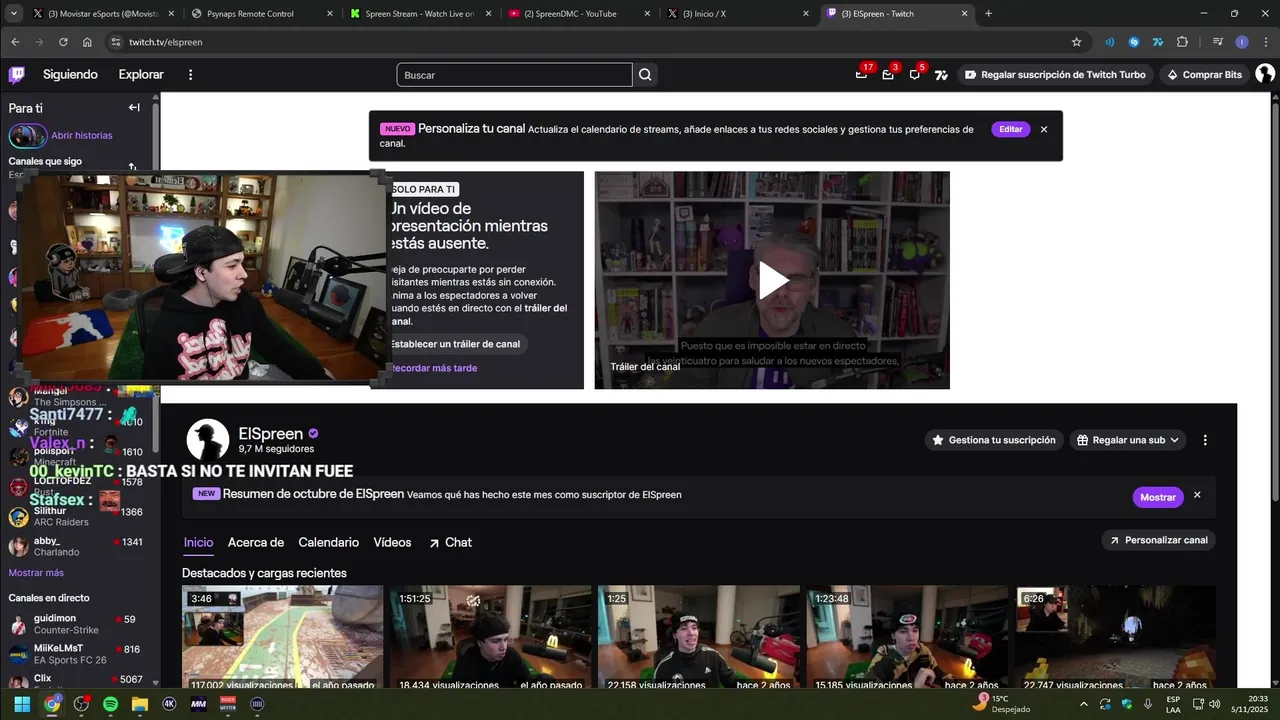Screen dimensions: 1280x720
Task: Play the channel trailer video
Action: [772, 281]
